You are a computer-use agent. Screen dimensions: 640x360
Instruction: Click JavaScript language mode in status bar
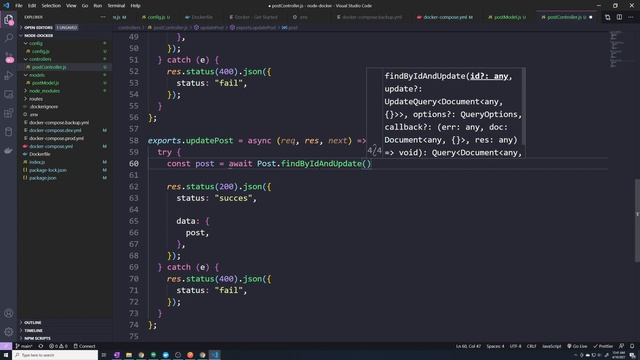click(551, 346)
